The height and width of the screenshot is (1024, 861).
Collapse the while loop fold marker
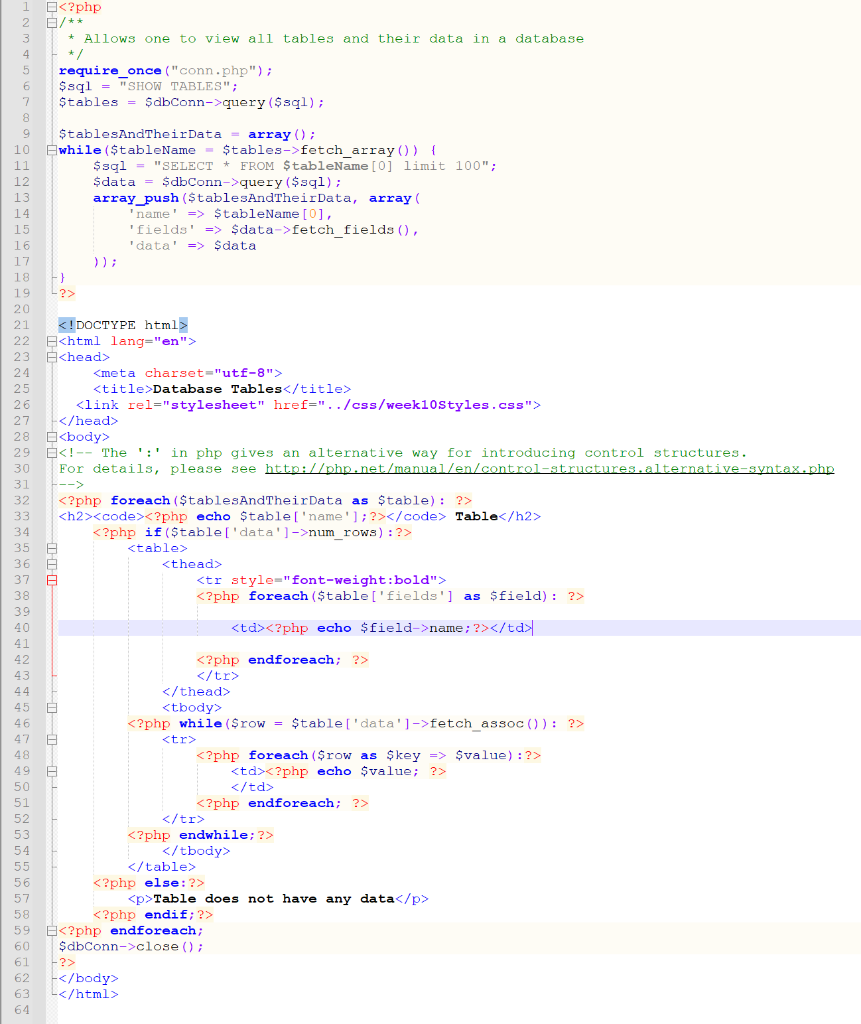coord(52,150)
